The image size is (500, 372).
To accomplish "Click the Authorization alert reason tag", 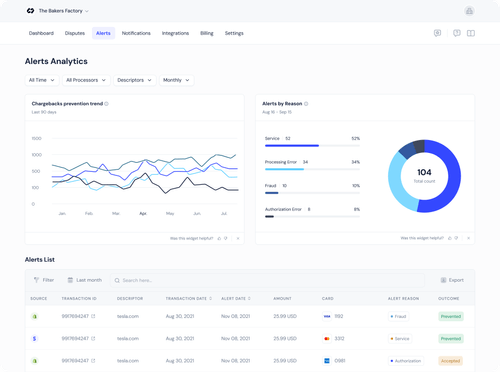I will click(x=406, y=361).
